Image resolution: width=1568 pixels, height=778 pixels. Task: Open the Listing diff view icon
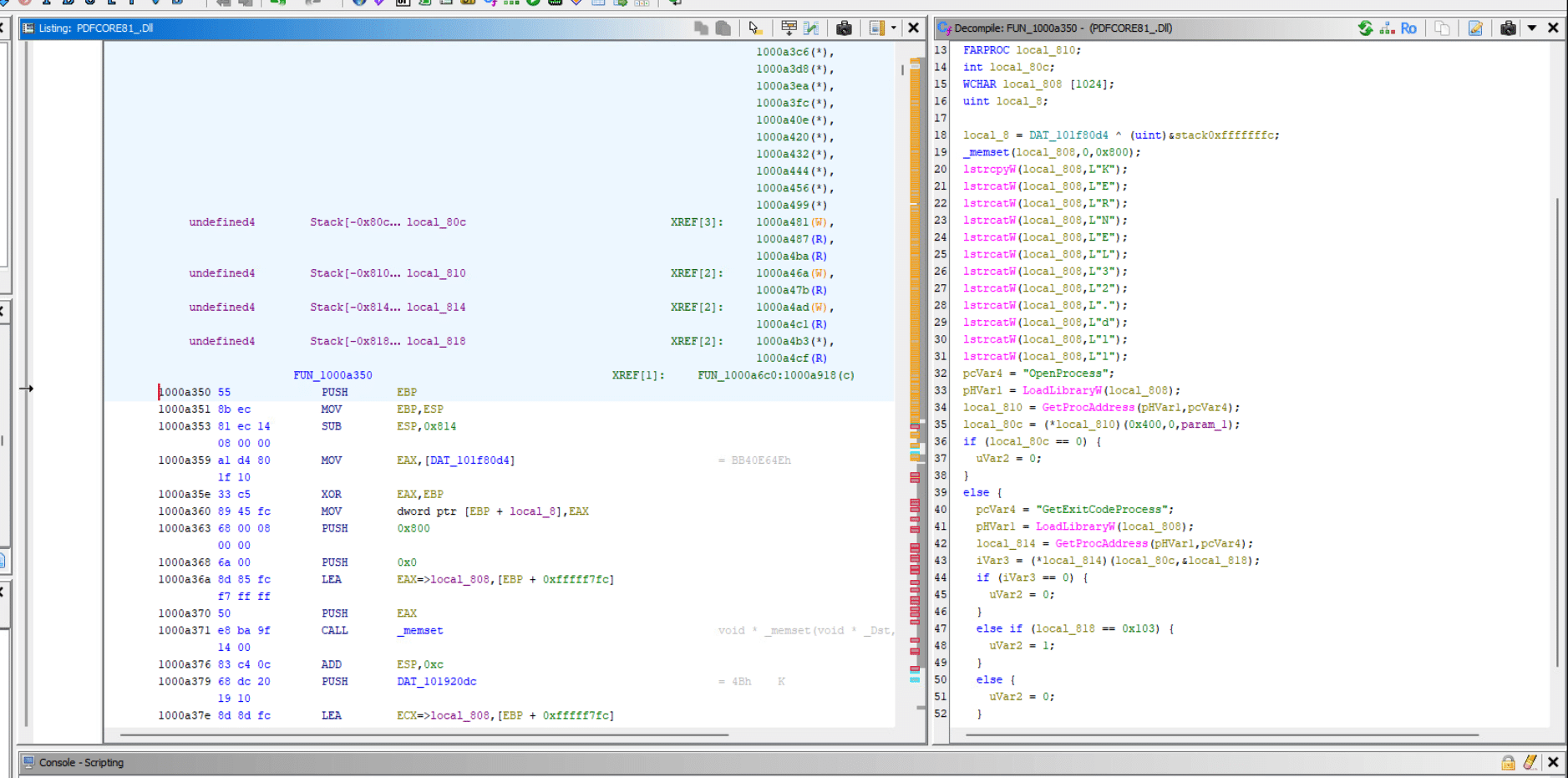coord(811,28)
